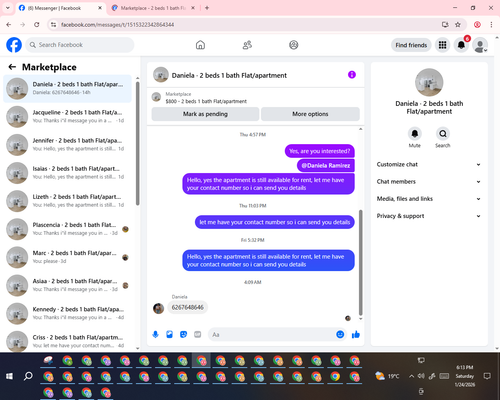500x400 pixels.
Task: Expand Chat members section
Action: click(429, 182)
